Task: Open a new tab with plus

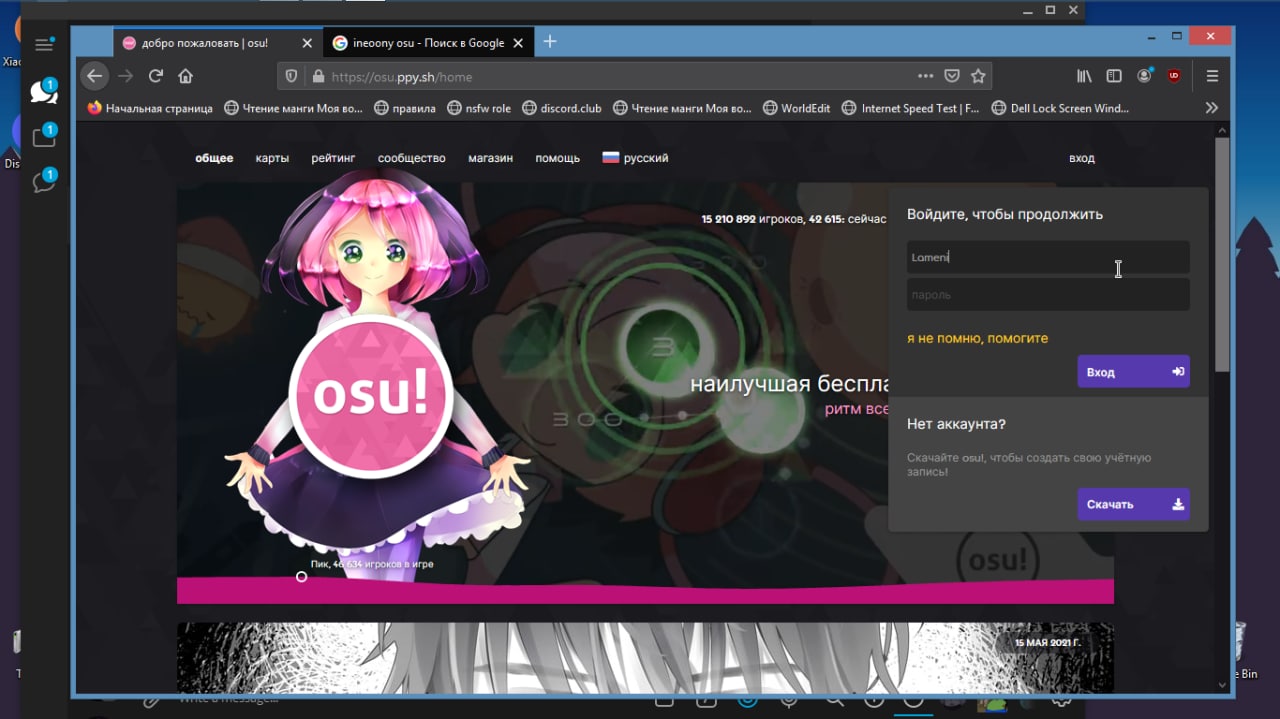Action: [x=550, y=42]
